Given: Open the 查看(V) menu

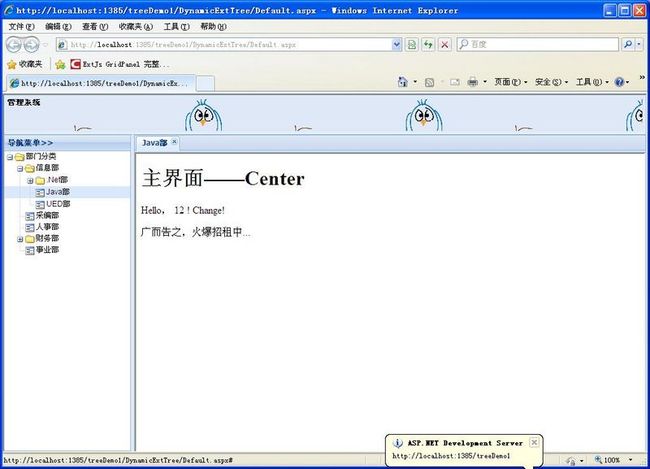Looking at the screenshot, I should 95,27.
